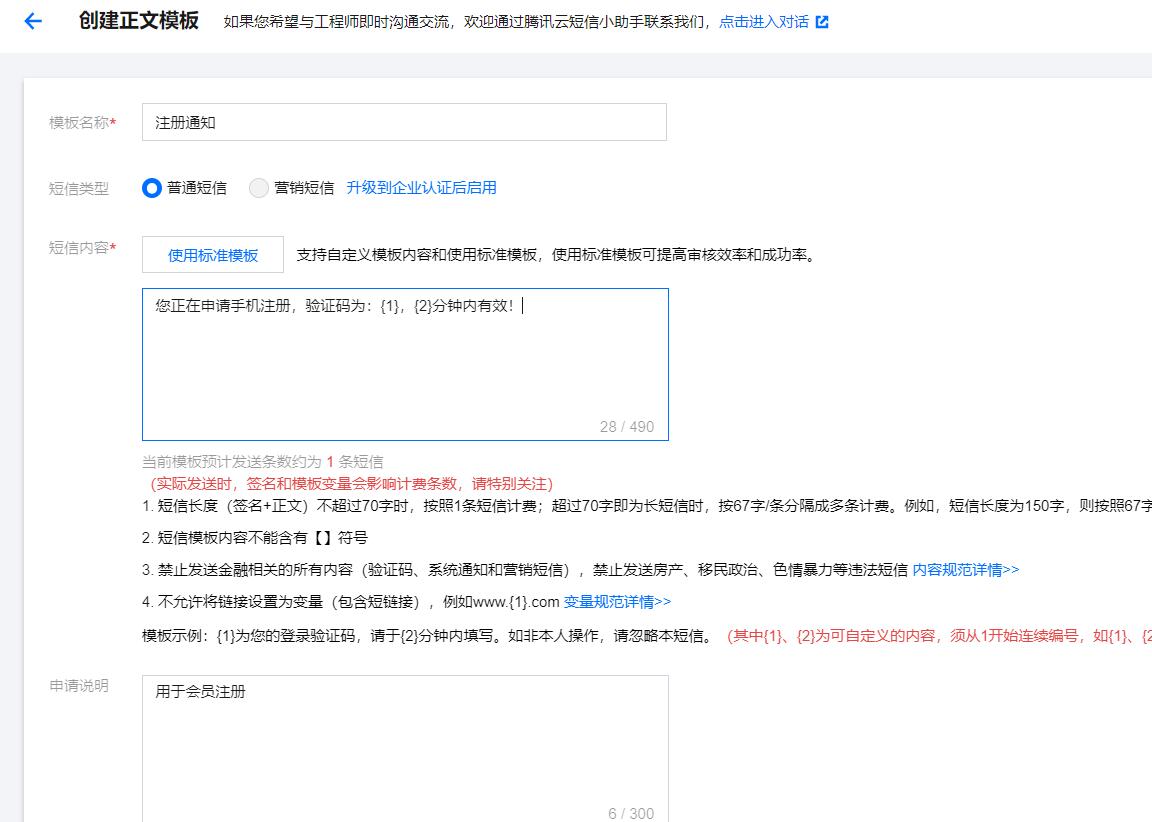1152x822 pixels.
Task: Click the 6 / 300 character counter
Action: [630, 813]
